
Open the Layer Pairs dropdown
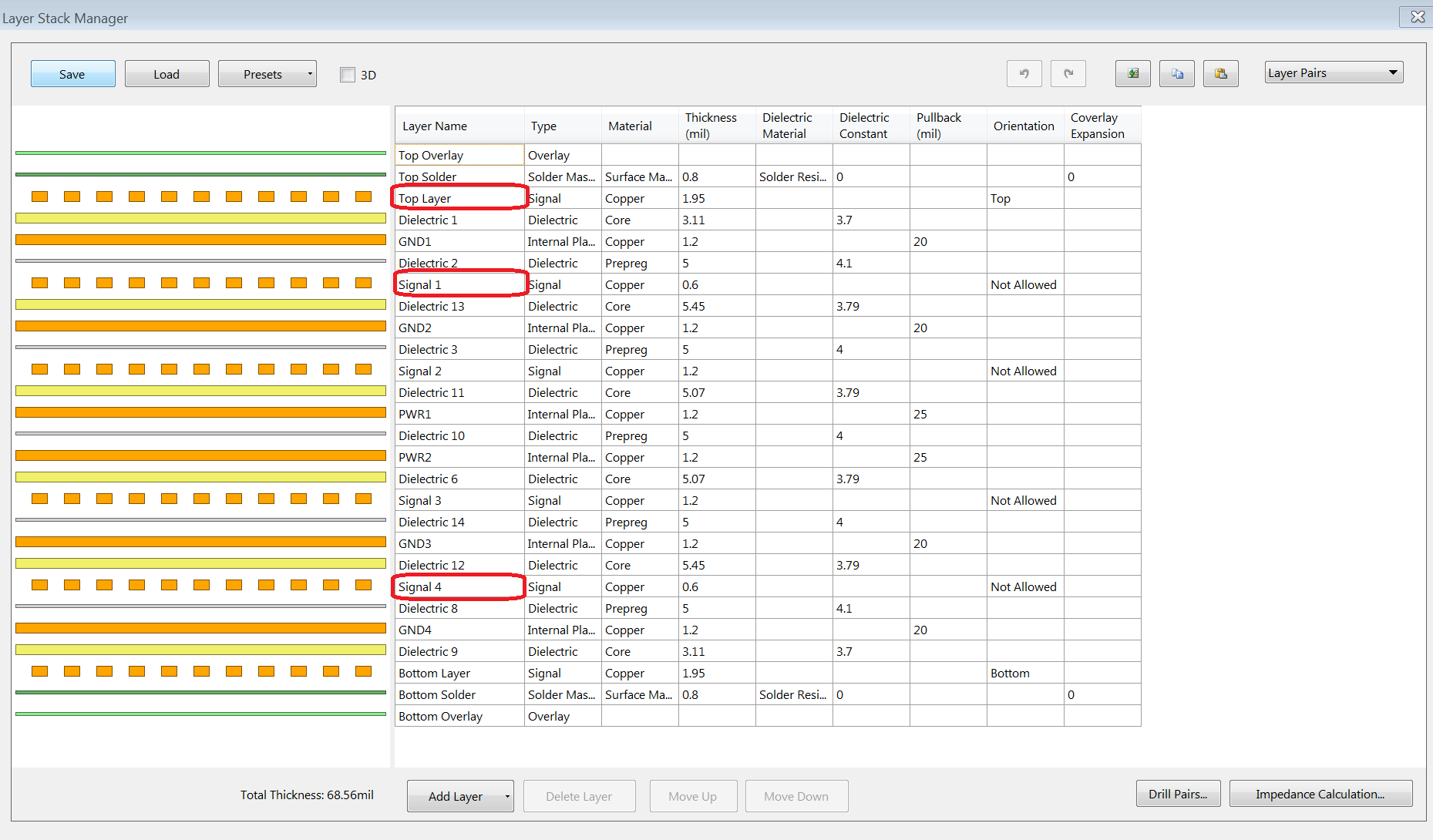(1334, 72)
